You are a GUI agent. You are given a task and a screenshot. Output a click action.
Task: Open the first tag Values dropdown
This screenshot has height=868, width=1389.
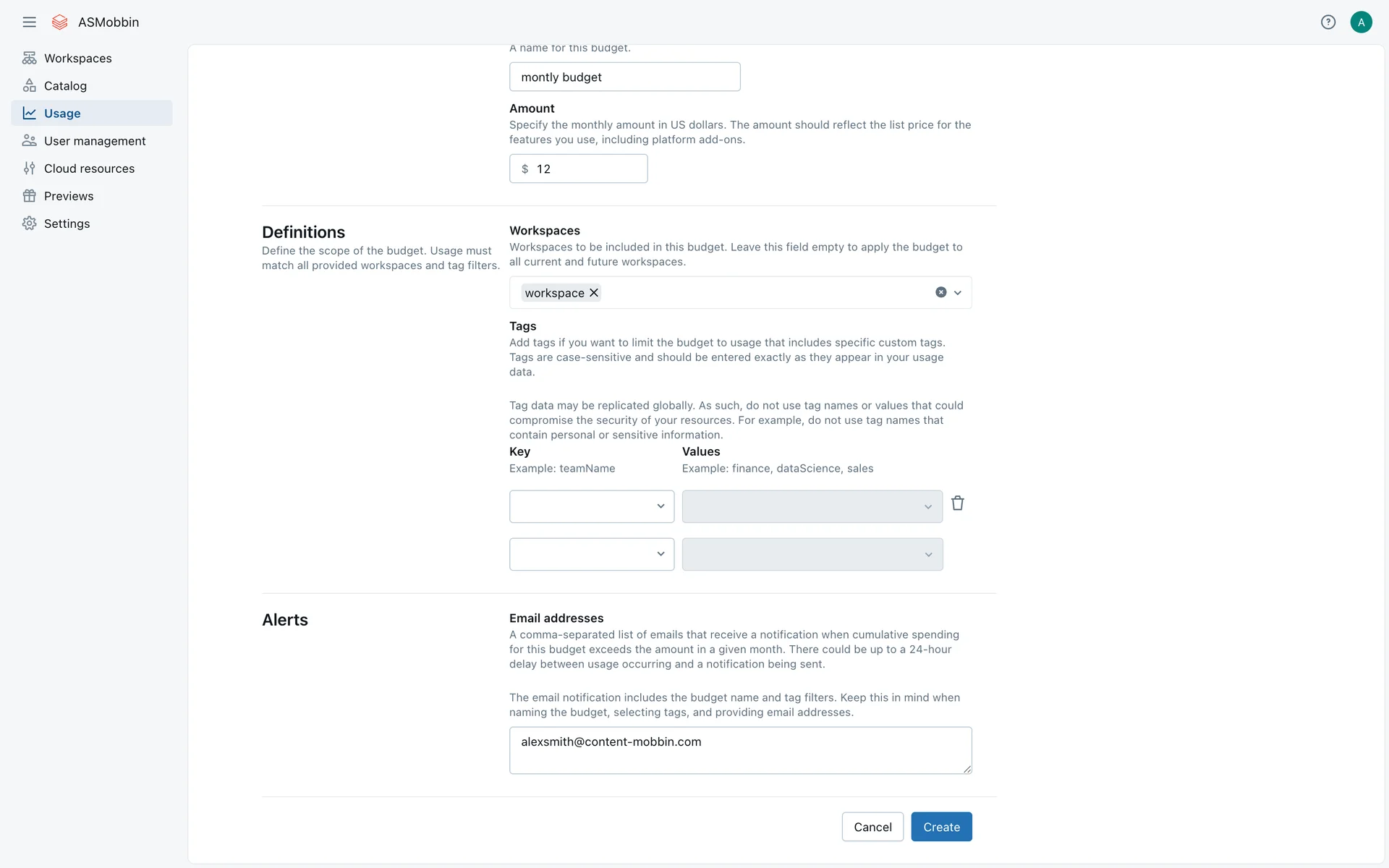pyautogui.click(x=812, y=506)
